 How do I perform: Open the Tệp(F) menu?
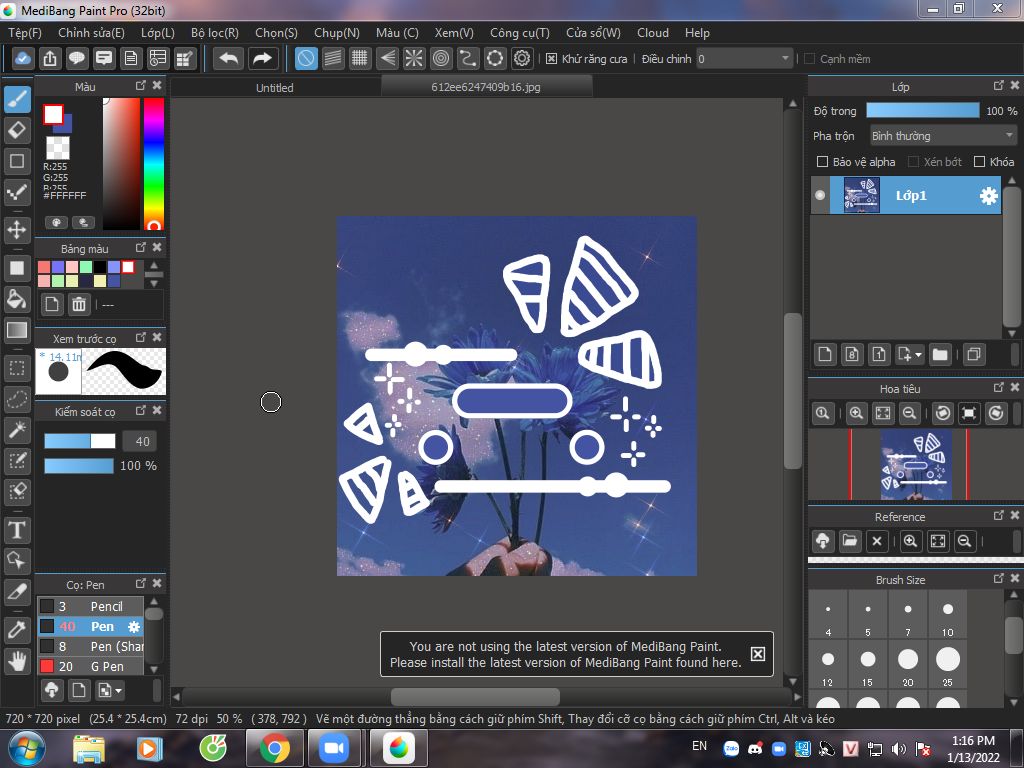click(x=25, y=33)
